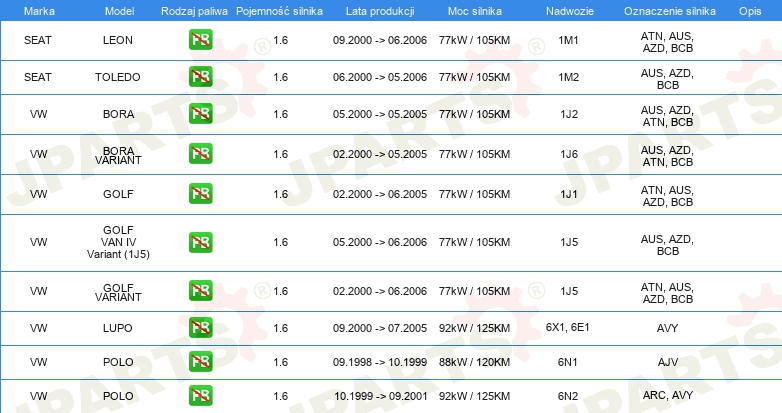This screenshot has height=413, width=782.
Task: Click the 06.2000 -> 05.2006 production dates
Action: click(380, 77)
